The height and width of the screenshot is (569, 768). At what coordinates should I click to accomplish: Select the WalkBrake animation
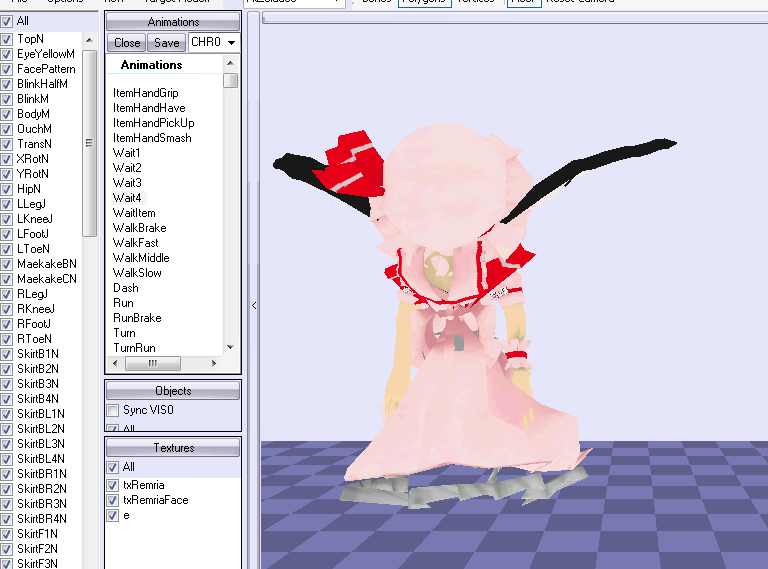click(140, 228)
